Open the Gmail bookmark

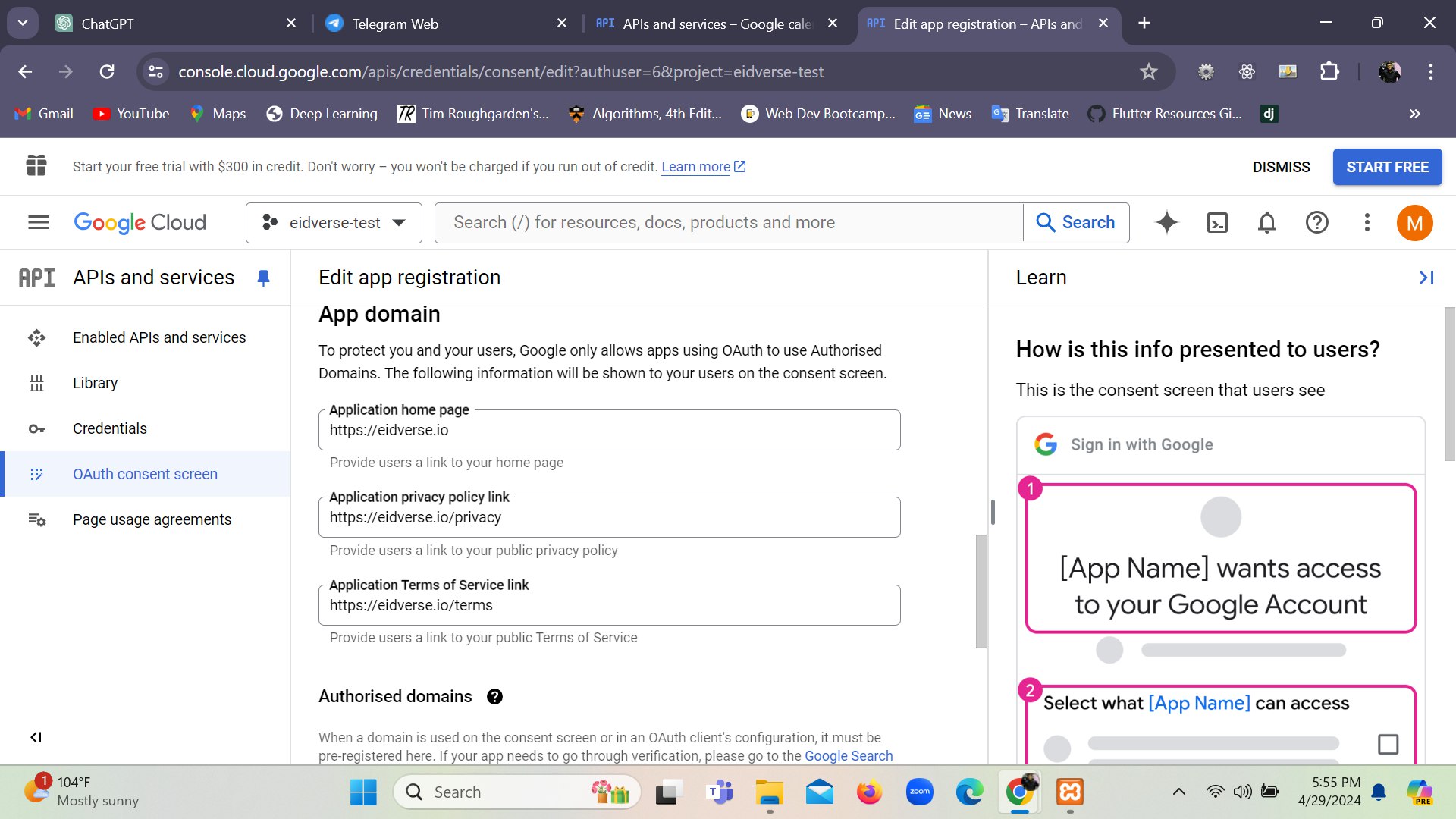coord(44,114)
